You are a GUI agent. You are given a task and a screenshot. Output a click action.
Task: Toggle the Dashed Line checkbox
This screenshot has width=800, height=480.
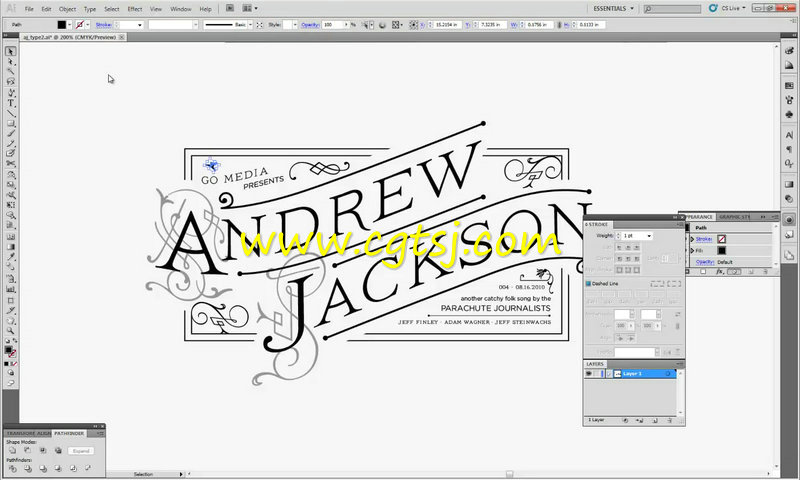pyautogui.click(x=588, y=284)
